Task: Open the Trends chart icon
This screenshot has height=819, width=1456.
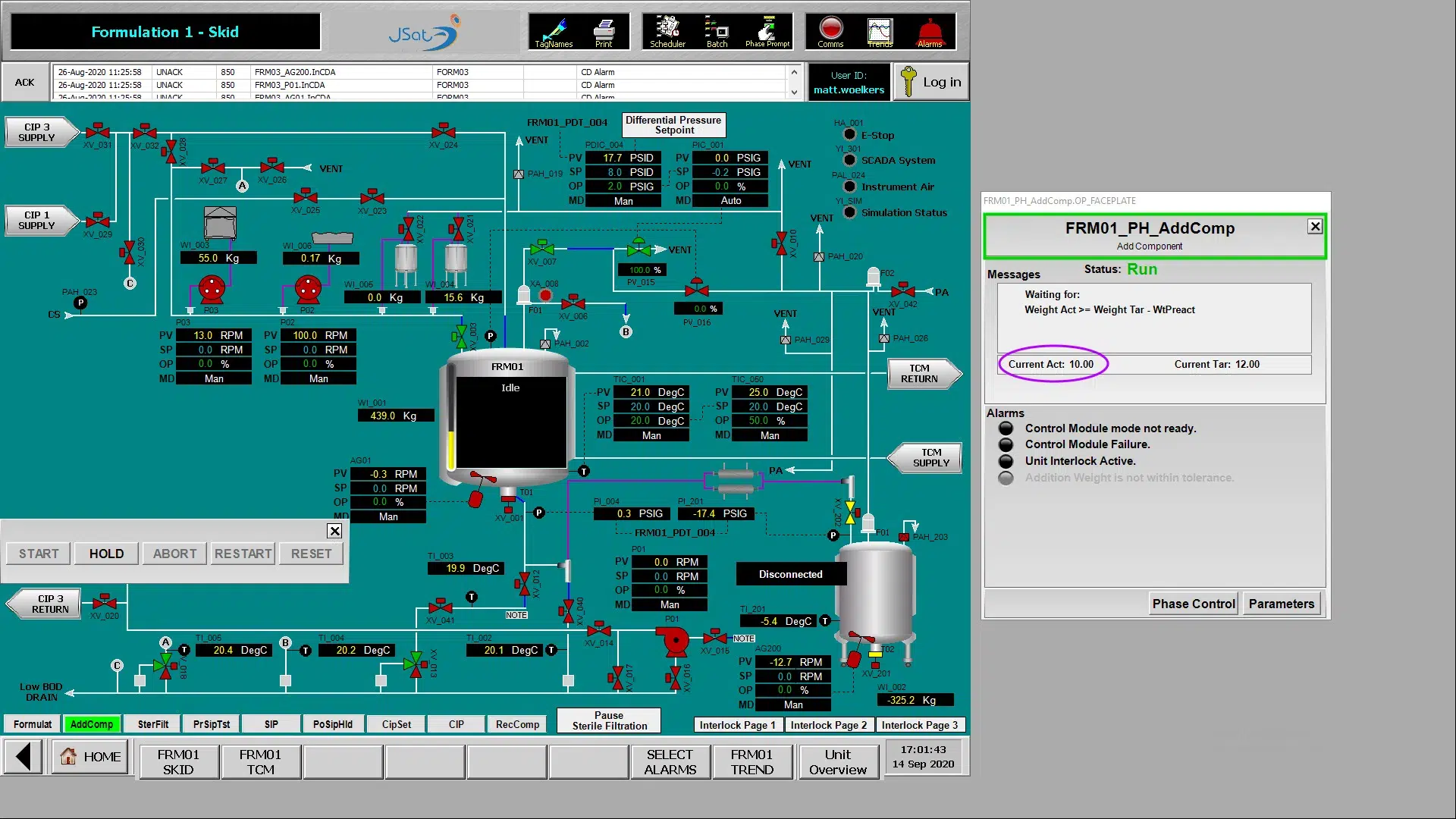Action: [x=880, y=31]
